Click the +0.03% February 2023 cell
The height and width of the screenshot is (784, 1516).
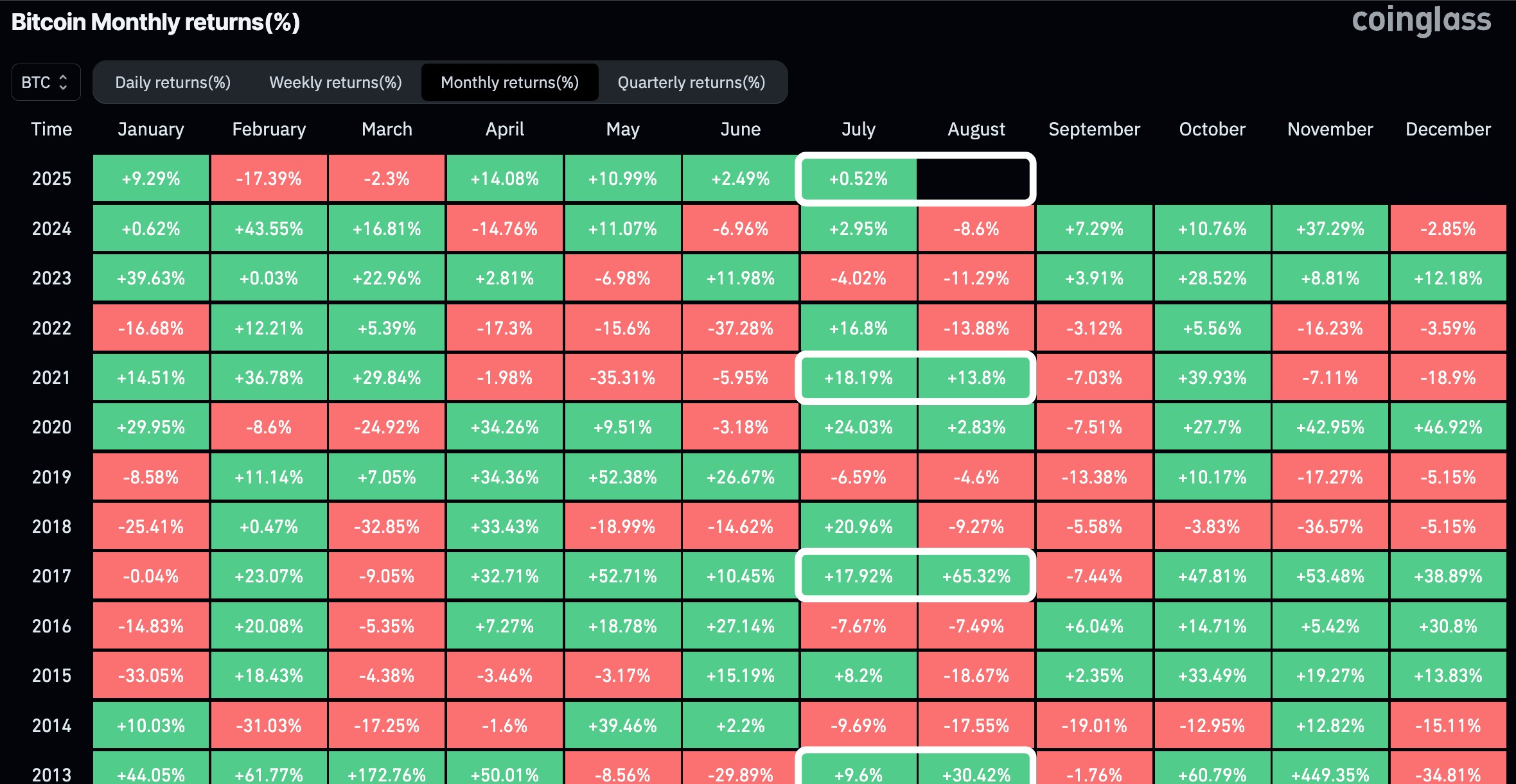269,277
